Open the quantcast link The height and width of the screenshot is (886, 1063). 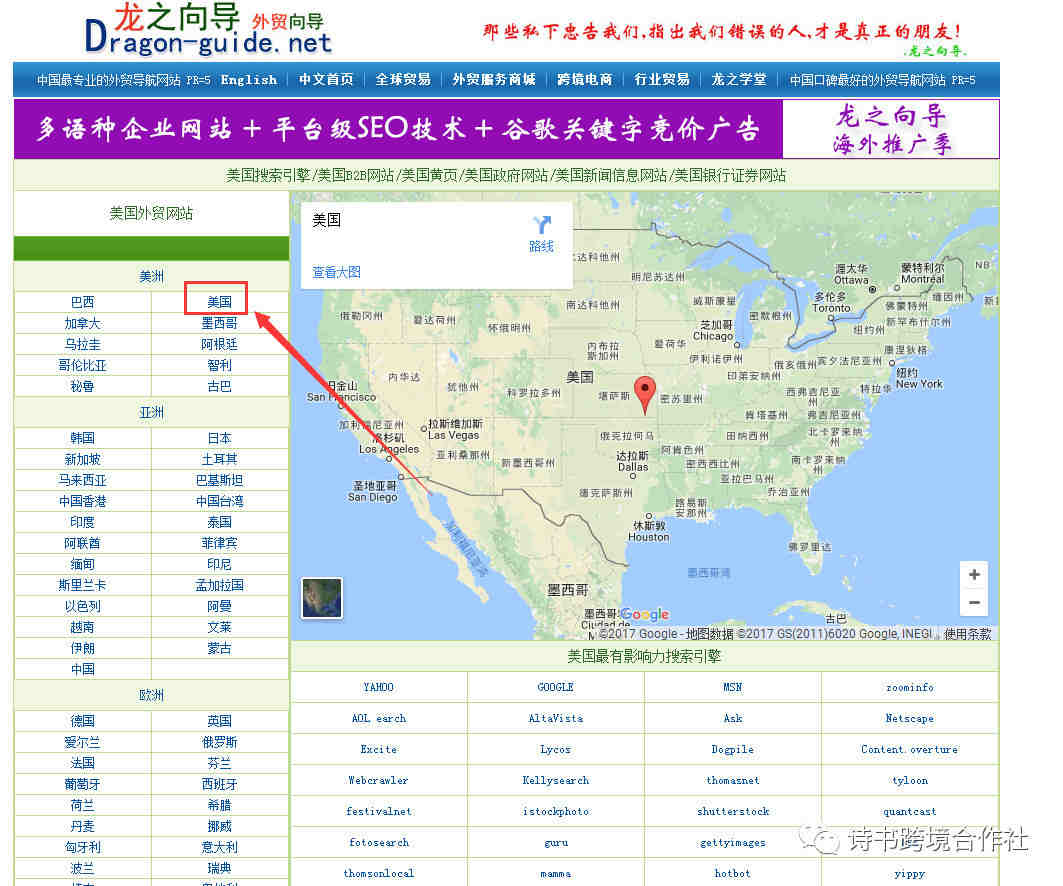[x=910, y=811]
